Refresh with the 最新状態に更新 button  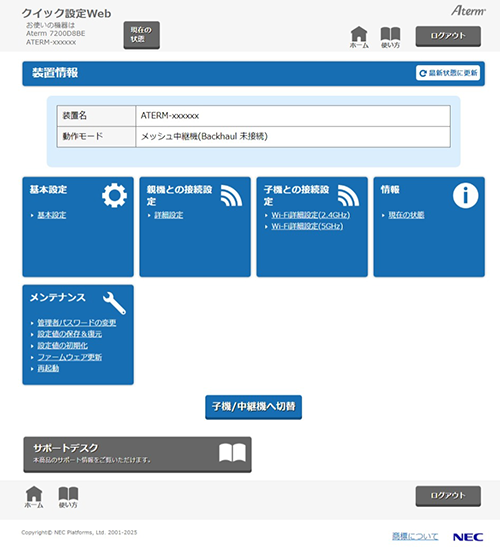pyautogui.click(x=448, y=73)
